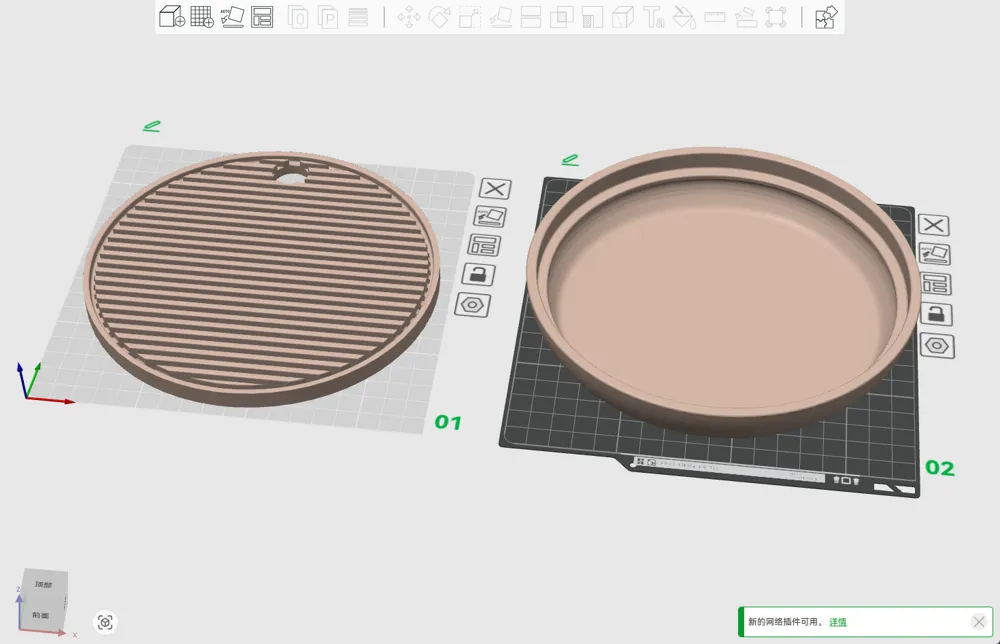The image size is (1000, 644).
Task: Arrange objects on plate 01
Action: [483, 245]
